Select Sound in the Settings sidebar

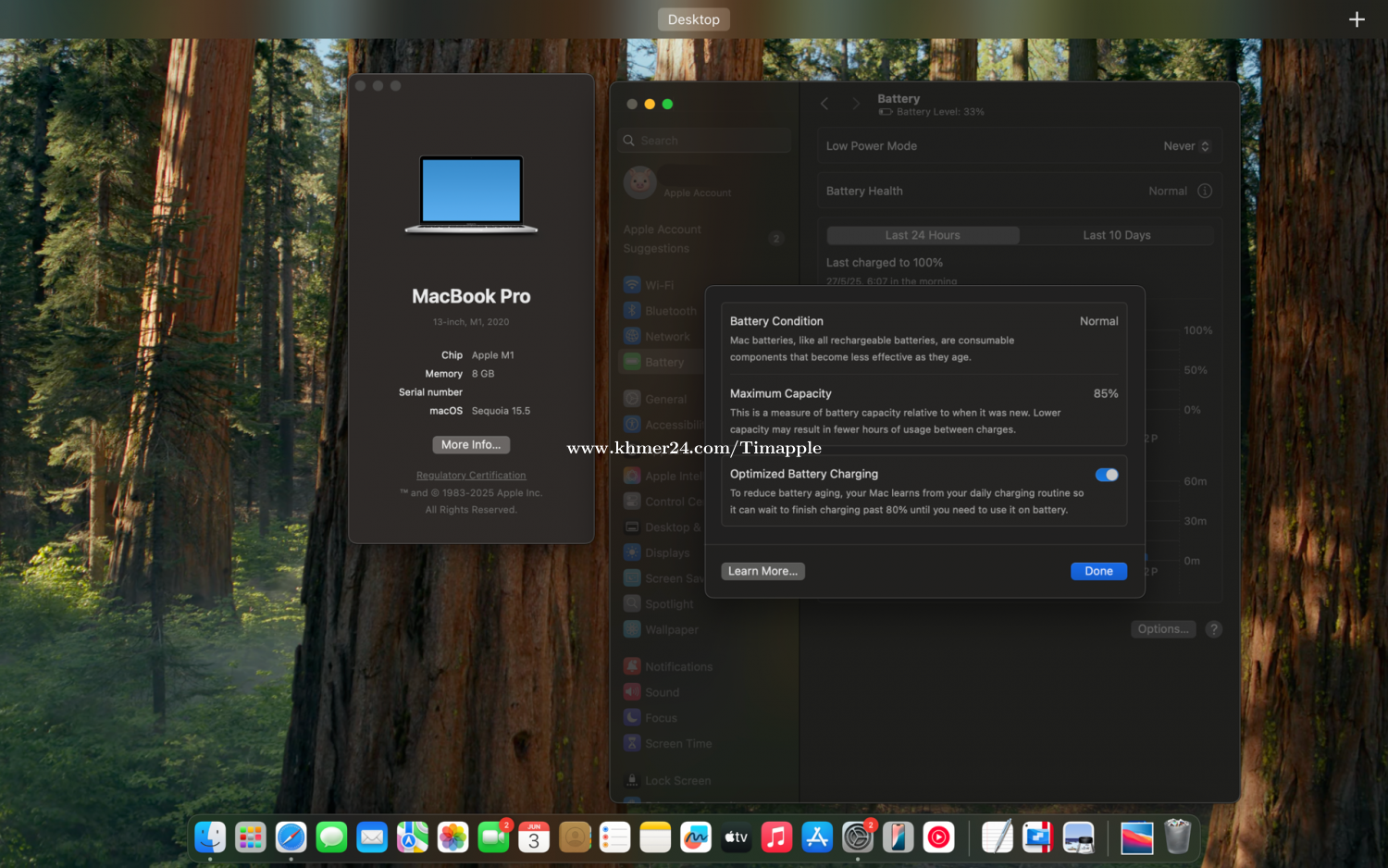pyautogui.click(x=651, y=692)
